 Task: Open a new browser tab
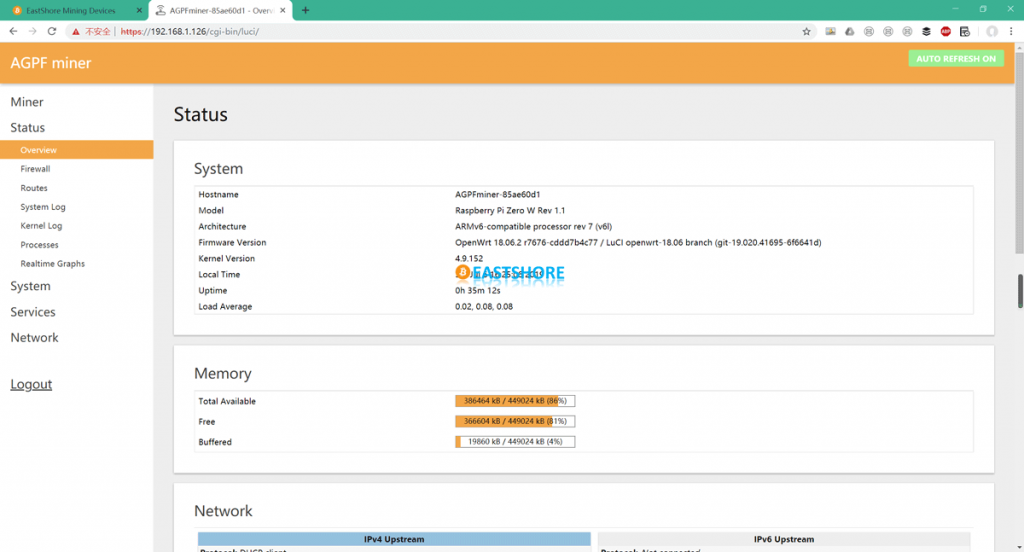click(305, 10)
